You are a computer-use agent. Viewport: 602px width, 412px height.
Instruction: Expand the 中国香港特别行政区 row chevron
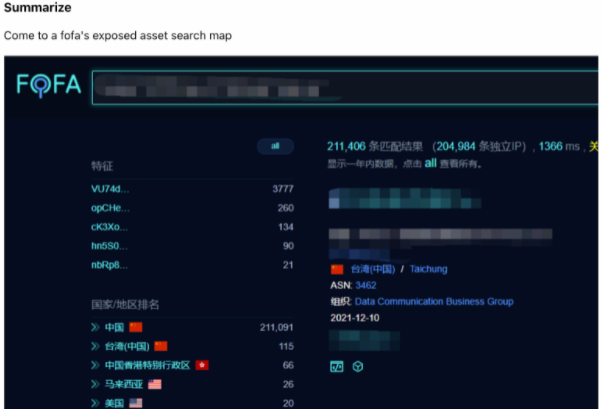95,365
